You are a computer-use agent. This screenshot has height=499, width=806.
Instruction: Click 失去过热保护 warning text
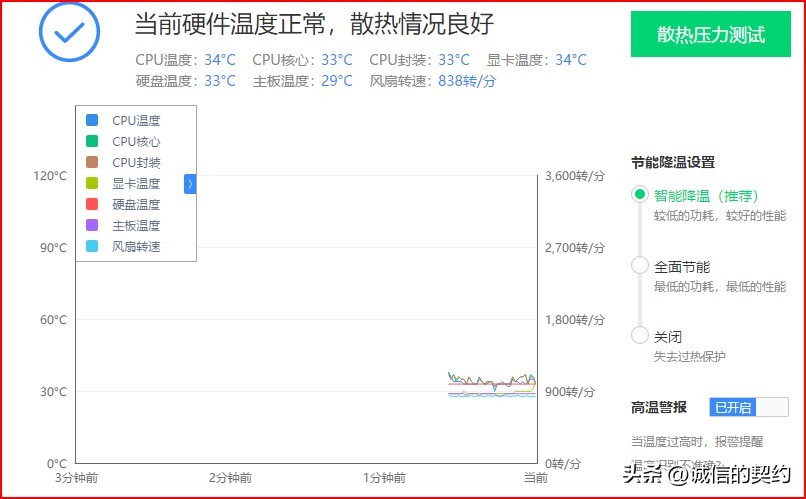(x=689, y=357)
